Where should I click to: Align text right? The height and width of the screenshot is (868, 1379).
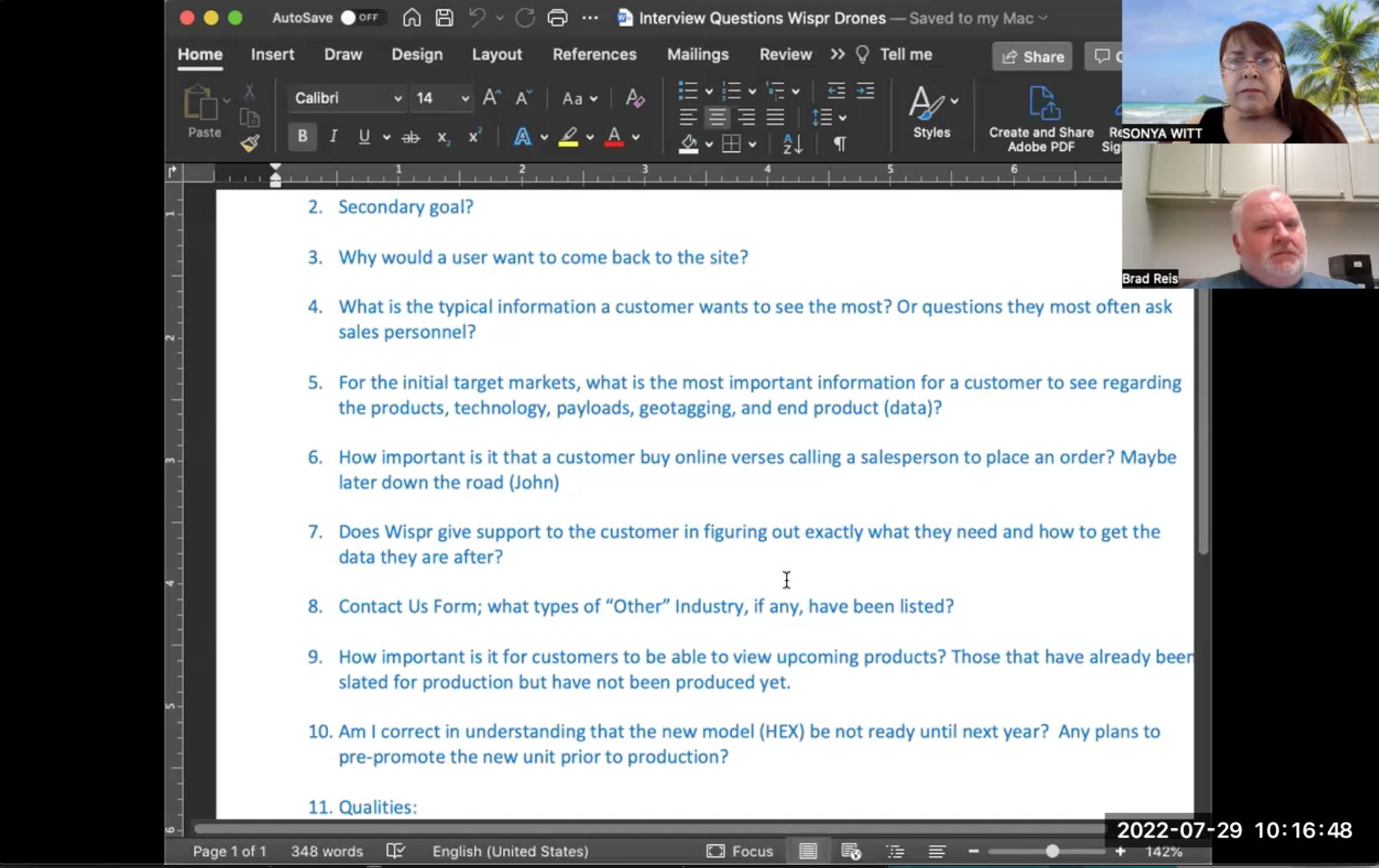pyautogui.click(x=746, y=118)
